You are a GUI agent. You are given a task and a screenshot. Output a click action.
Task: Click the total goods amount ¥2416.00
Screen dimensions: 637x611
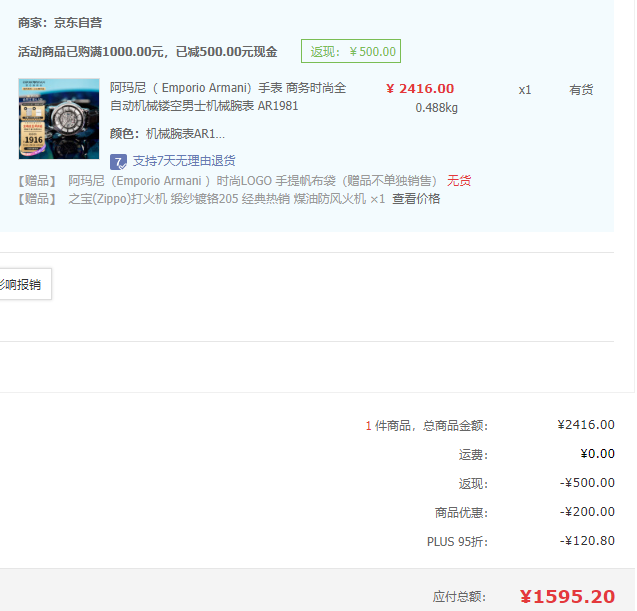586,425
